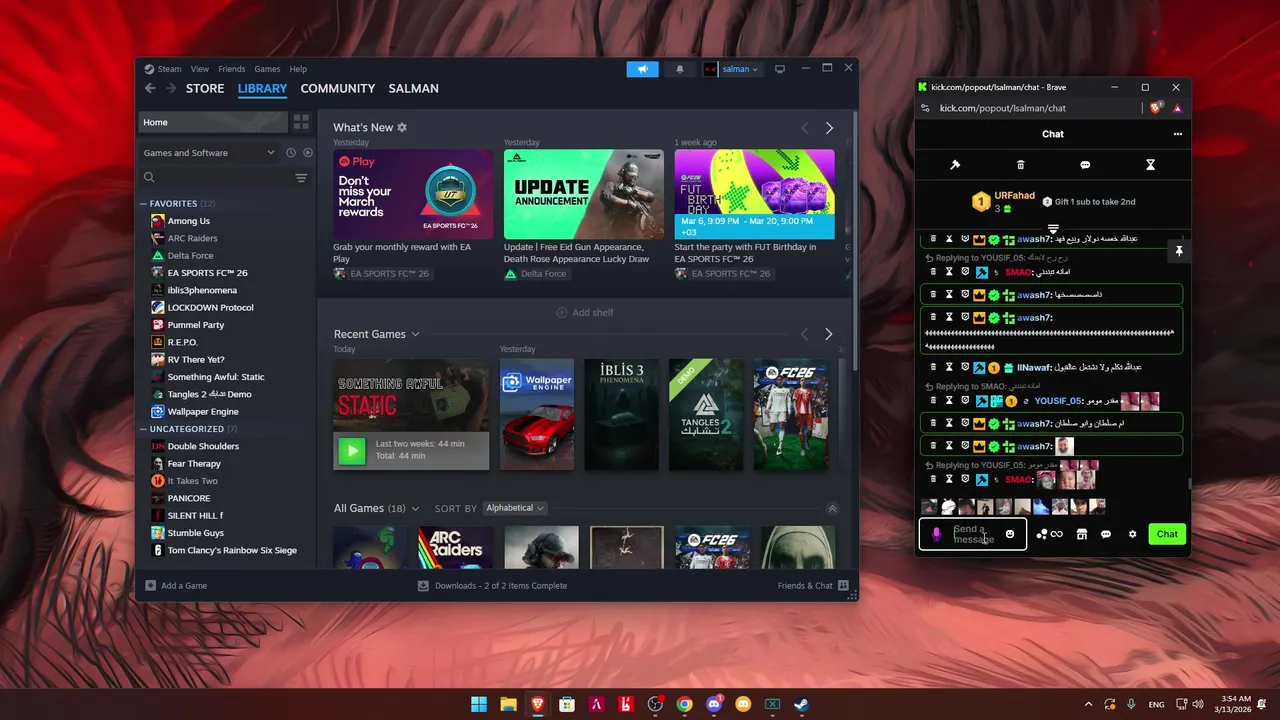The image size is (1280, 720).
Task: Collapse All Games shelf chevron icon
Action: tap(832, 508)
